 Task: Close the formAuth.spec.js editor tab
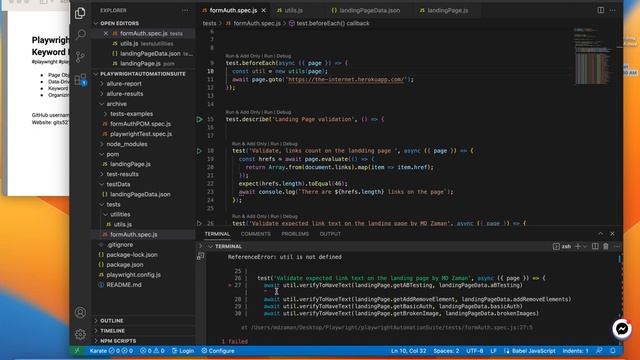[264, 10]
